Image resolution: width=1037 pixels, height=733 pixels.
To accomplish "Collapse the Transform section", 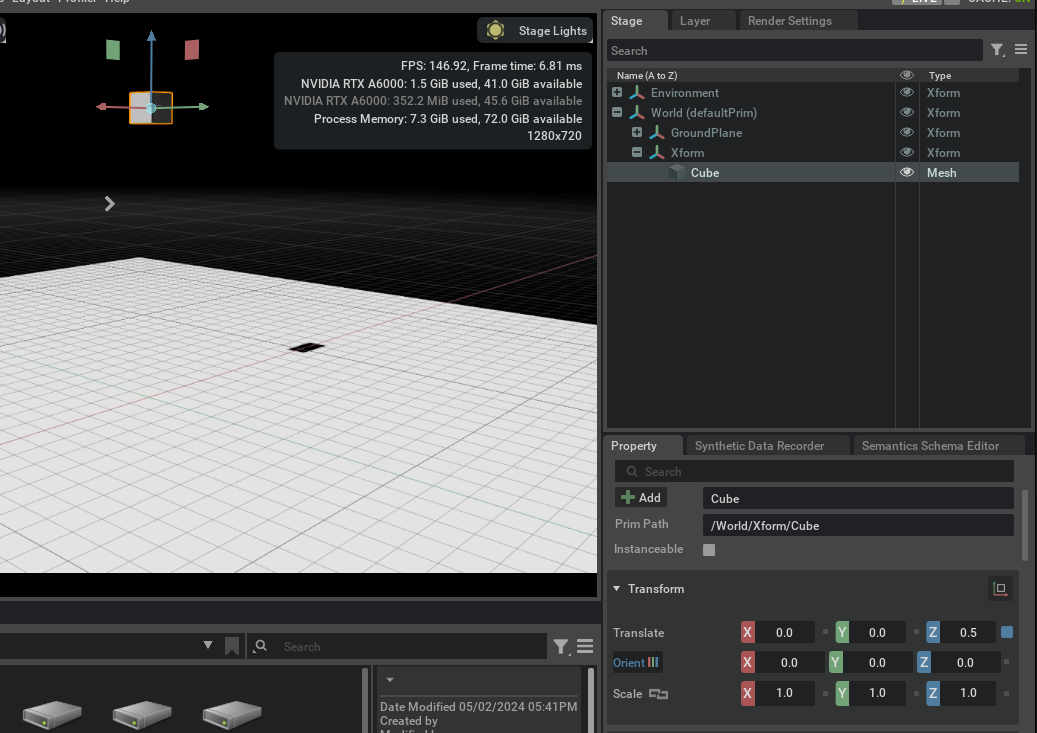I will (617, 589).
